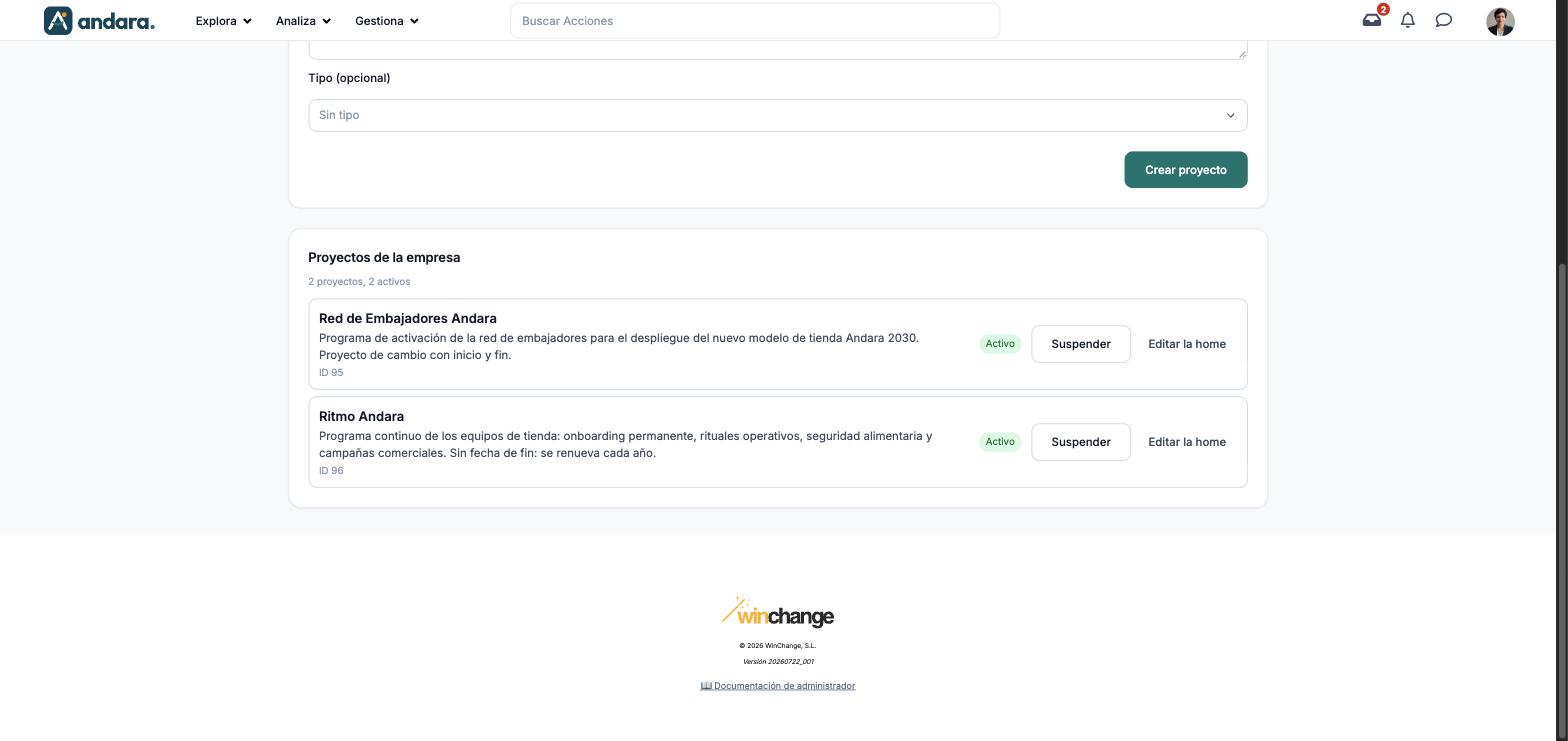The width and height of the screenshot is (1568, 741).
Task: Open the 'Sin tipo' type dropdown
Action: click(x=778, y=115)
